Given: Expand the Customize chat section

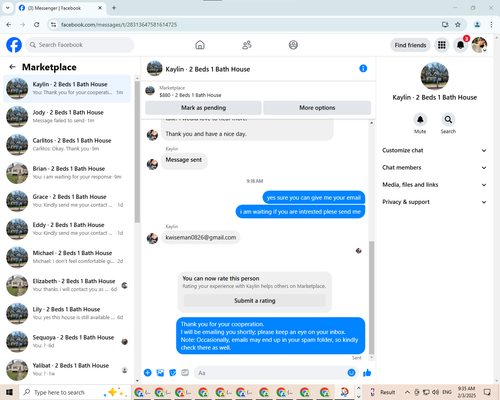Looking at the screenshot, I should click(434, 150).
